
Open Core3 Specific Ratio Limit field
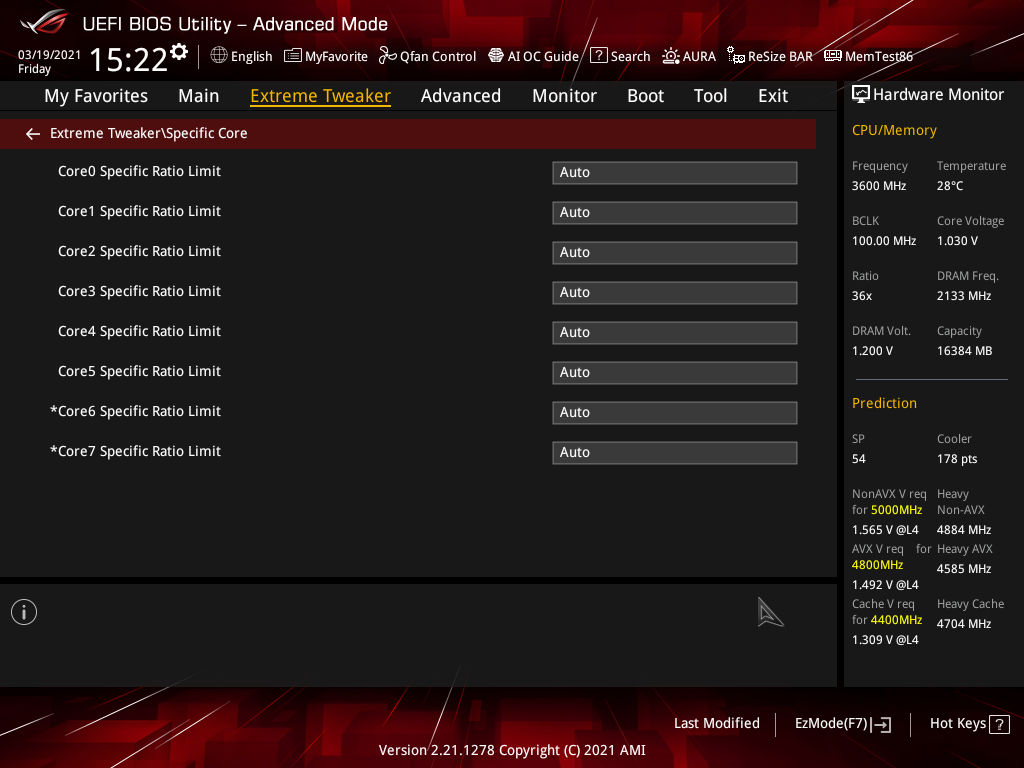click(x=675, y=293)
